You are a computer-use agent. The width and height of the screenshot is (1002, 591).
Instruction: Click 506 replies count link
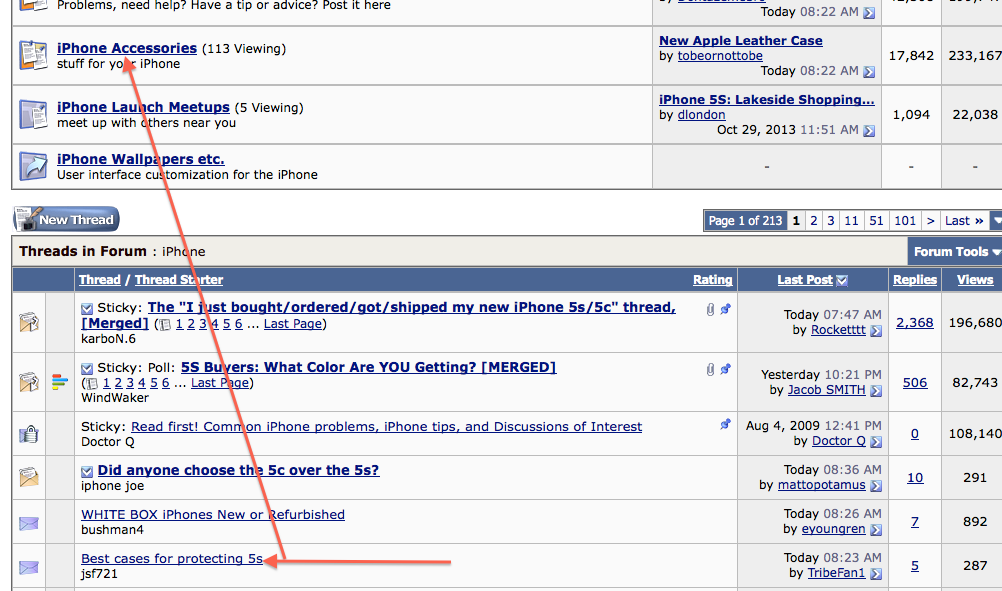pos(914,382)
